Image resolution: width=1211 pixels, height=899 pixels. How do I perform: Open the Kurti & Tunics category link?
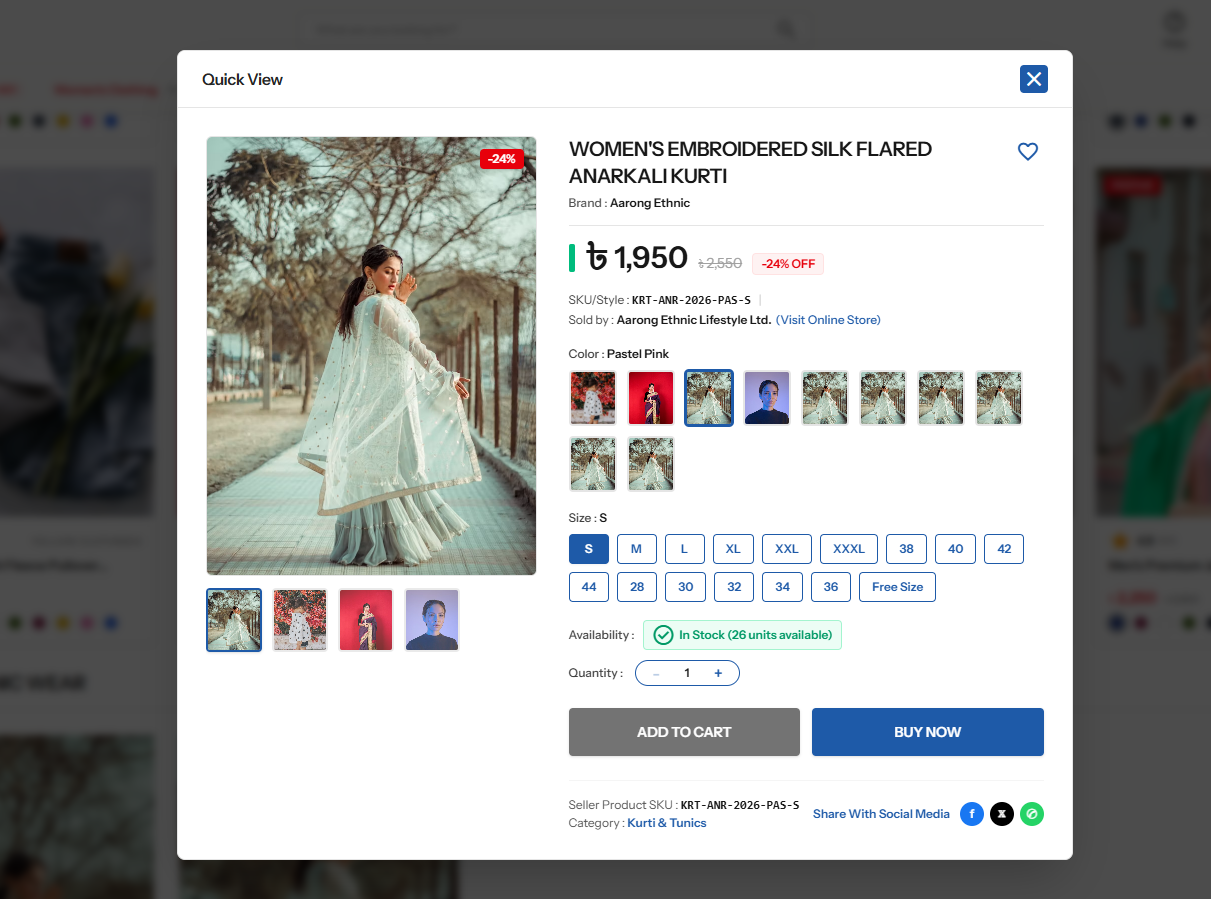pos(667,823)
